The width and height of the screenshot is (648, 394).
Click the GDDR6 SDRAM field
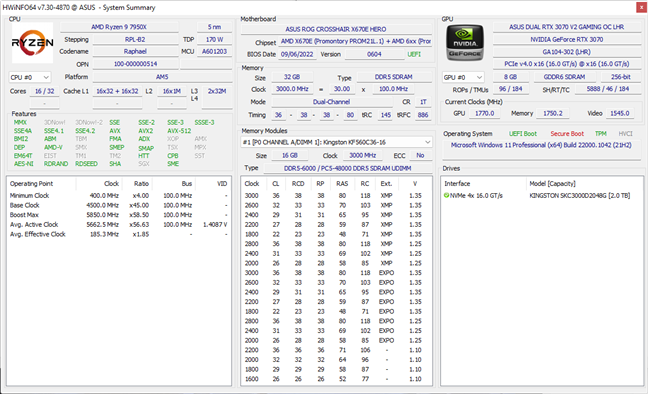[564, 77]
